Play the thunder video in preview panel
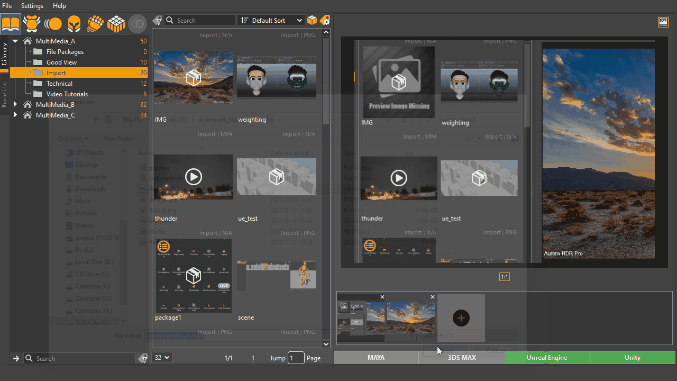Viewport: 677px width, 381px height. [x=399, y=178]
